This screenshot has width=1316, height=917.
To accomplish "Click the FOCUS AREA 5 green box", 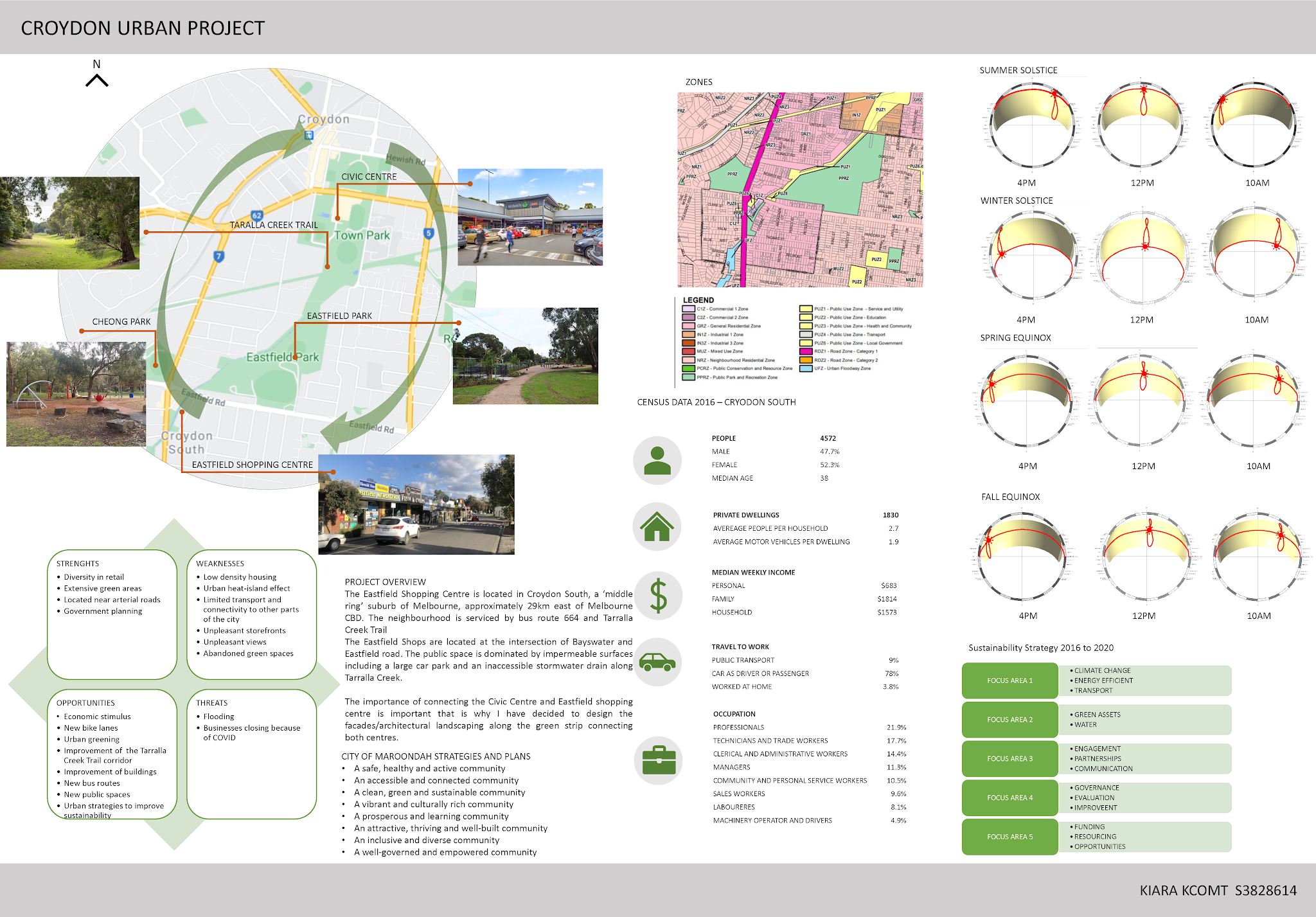I will tap(1010, 837).
